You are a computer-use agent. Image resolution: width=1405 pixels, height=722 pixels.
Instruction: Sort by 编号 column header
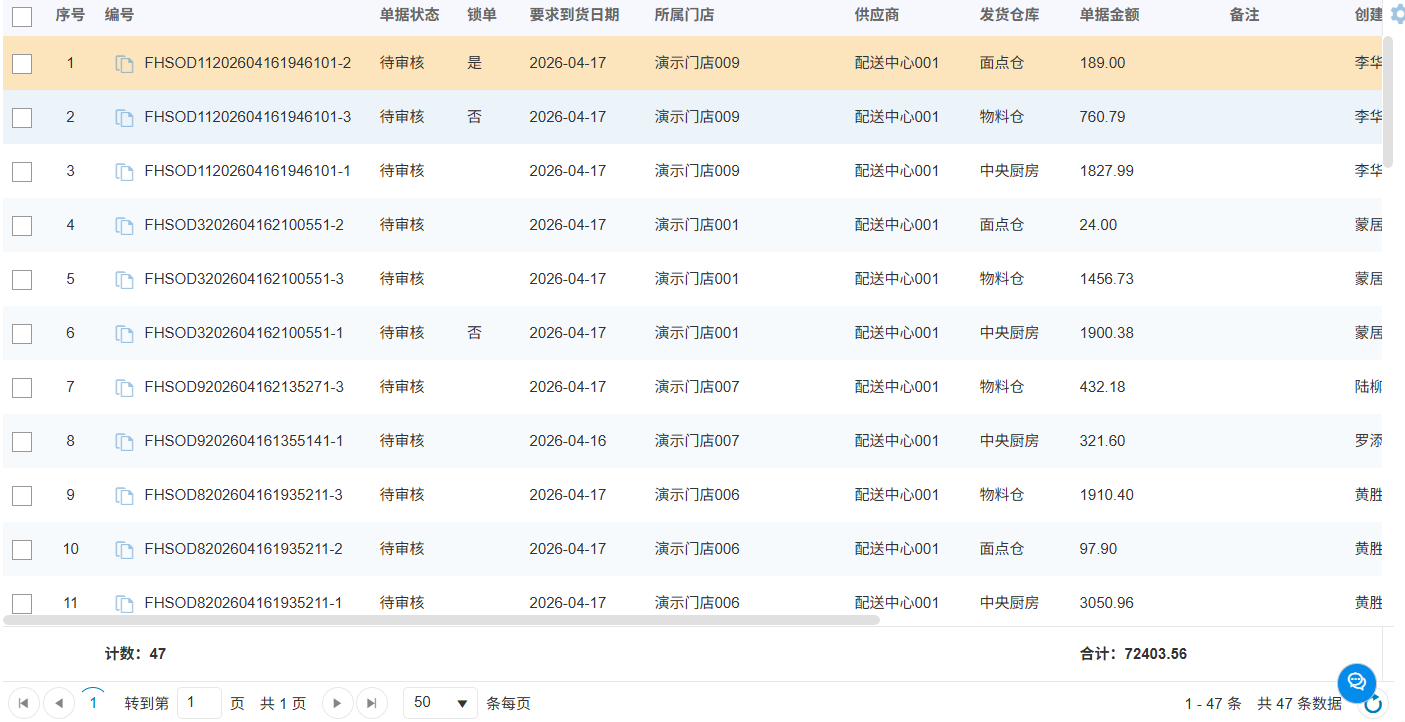click(x=119, y=15)
